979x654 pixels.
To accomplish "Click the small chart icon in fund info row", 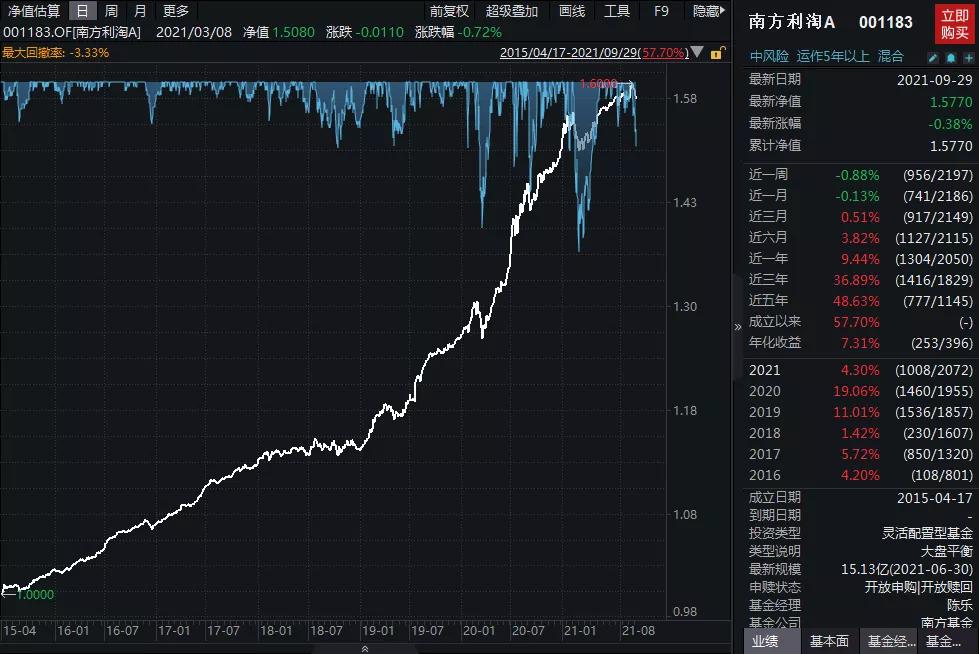I will [x=951, y=58].
